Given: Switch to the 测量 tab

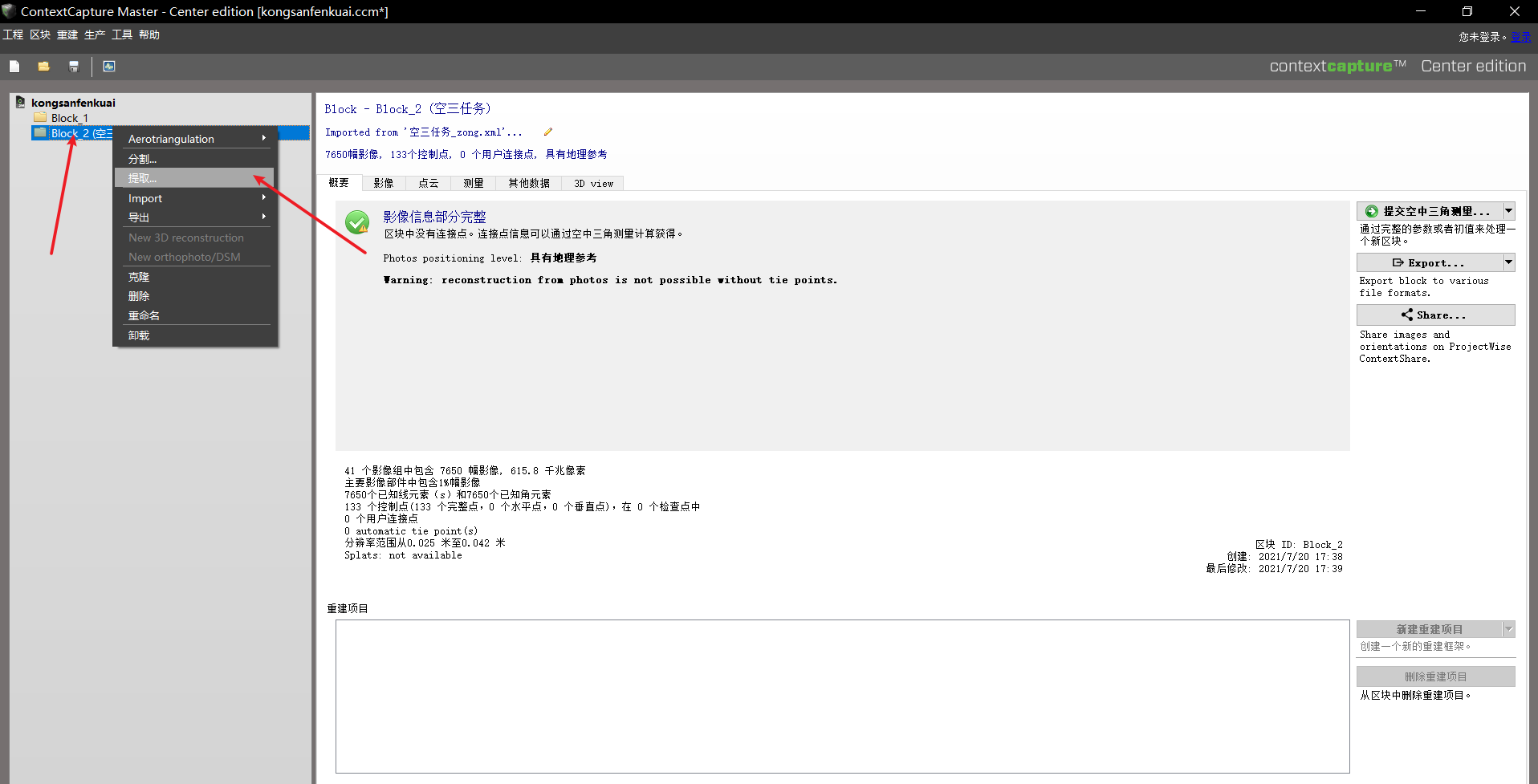Looking at the screenshot, I should (474, 183).
